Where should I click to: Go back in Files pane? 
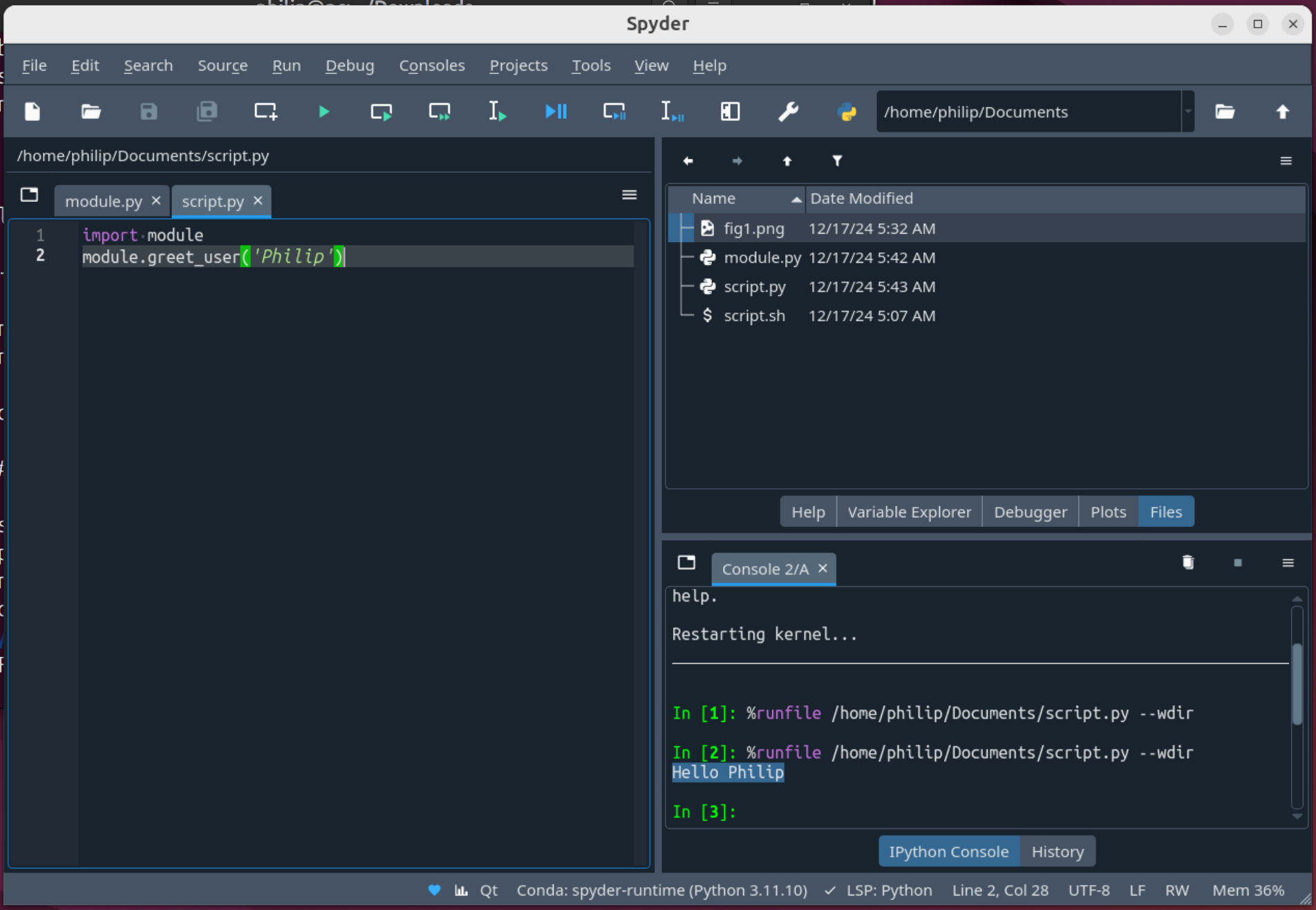point(688,160)
